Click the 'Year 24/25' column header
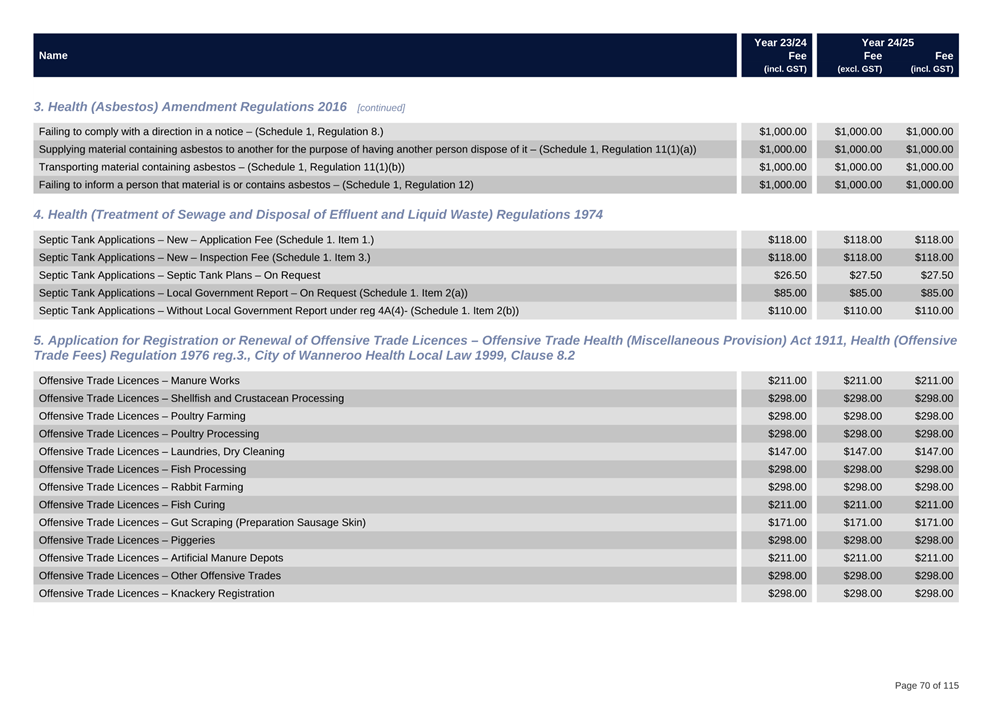The image size is (992, 702). [887, 43]
